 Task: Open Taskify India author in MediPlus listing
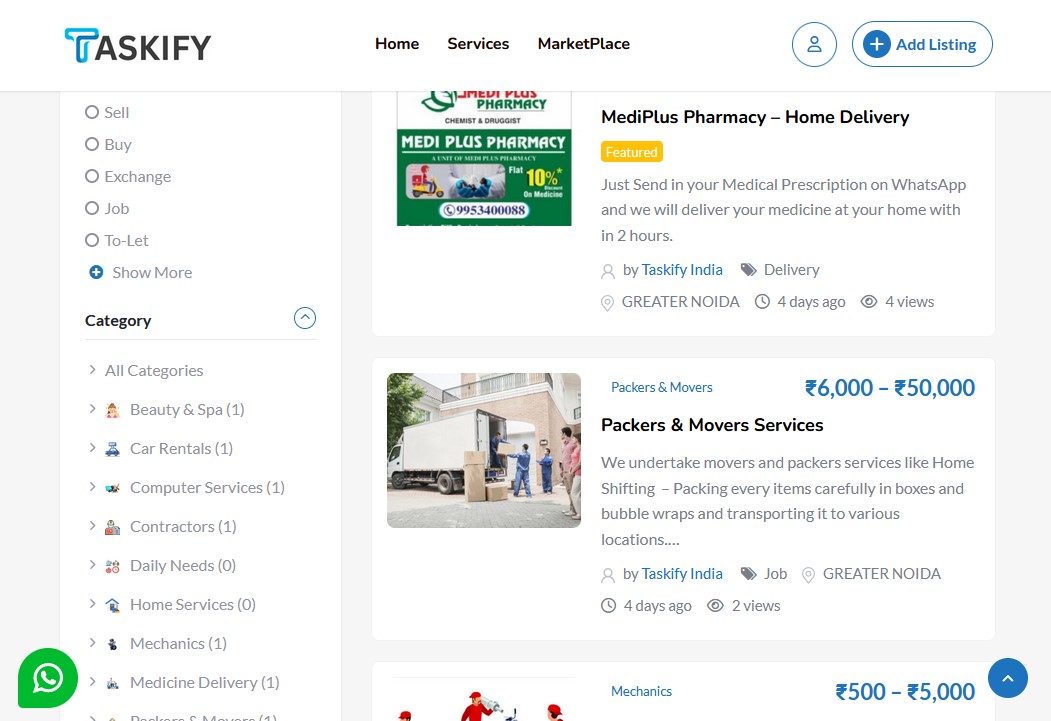coord(682,269)
